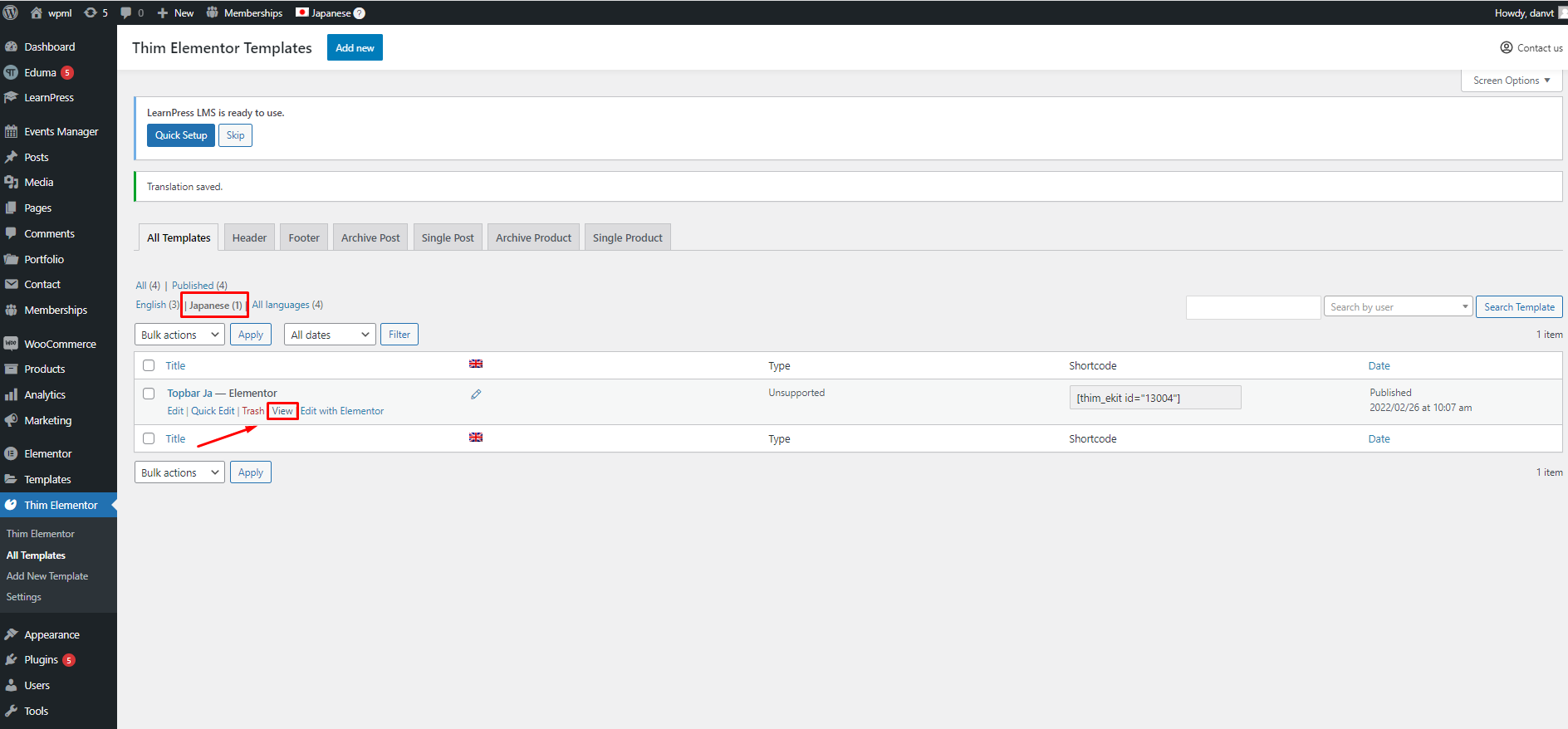The height and width of the screenshot is (729, 1568).
Task: Open Dashboard from the sidebar icon
Action: click(x=11, y=46)
